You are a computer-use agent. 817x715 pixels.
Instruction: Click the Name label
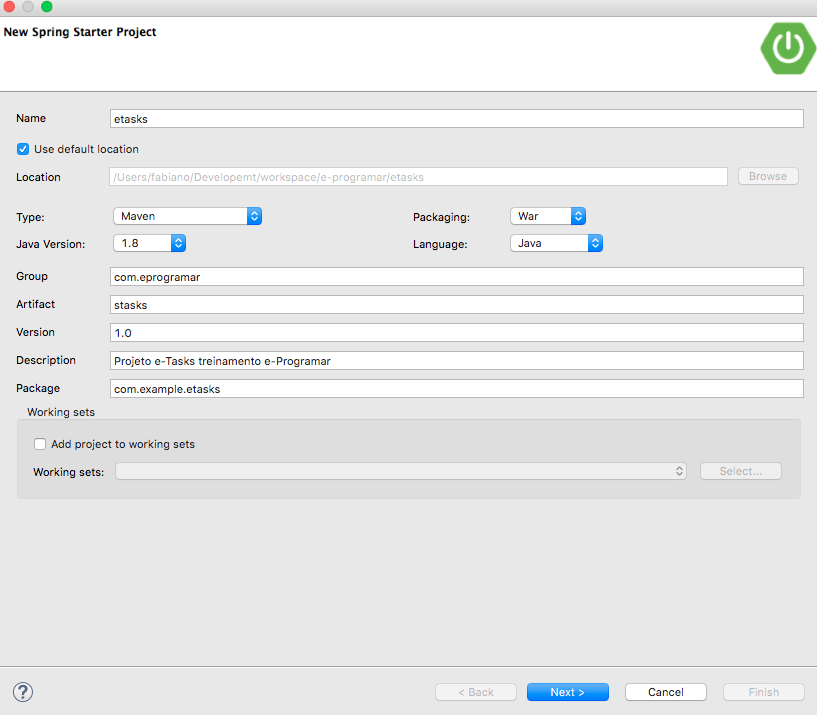coord(31,118)
